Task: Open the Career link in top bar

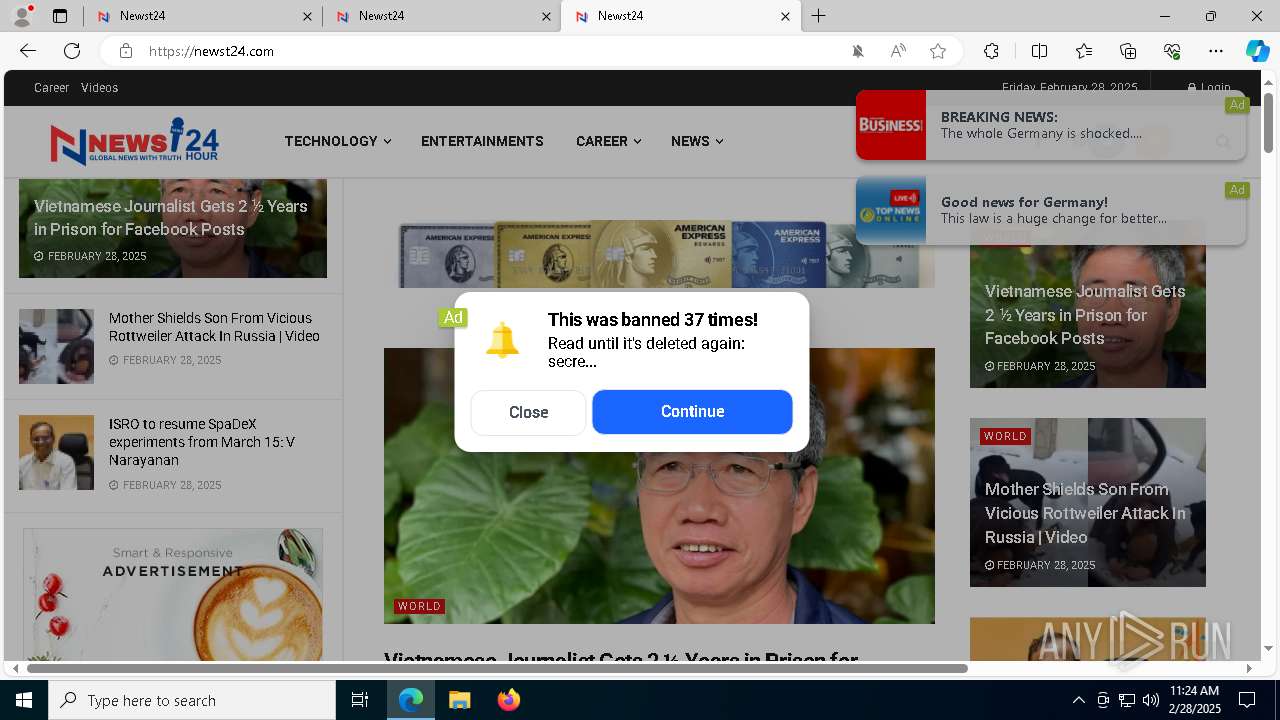Action: [x=52, y=88]
